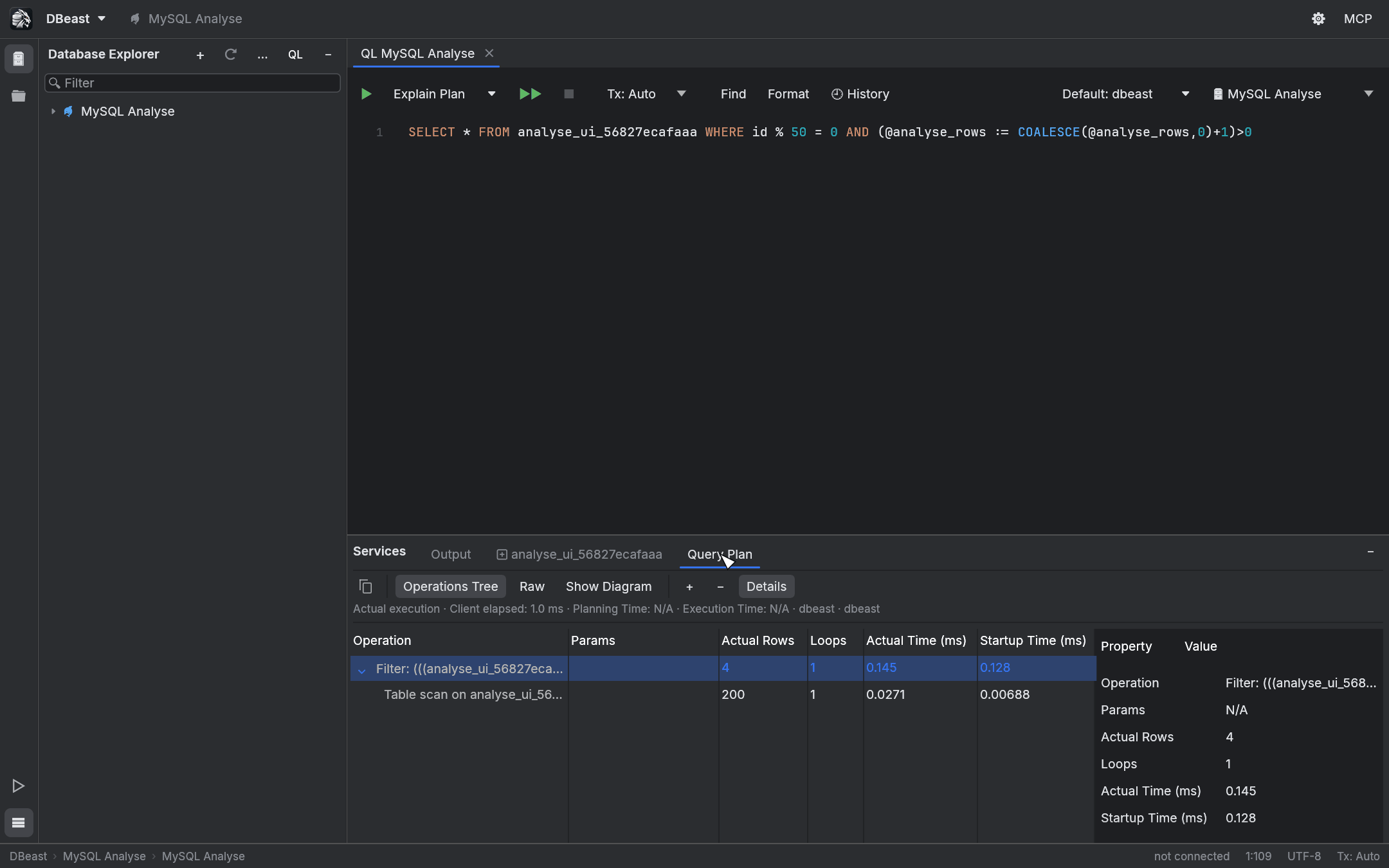Expand all plan nodes with the plus

point(689,586)
